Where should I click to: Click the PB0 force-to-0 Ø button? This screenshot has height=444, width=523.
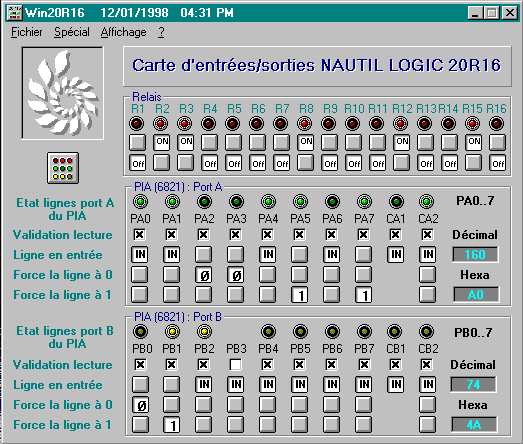coord(140,405)
